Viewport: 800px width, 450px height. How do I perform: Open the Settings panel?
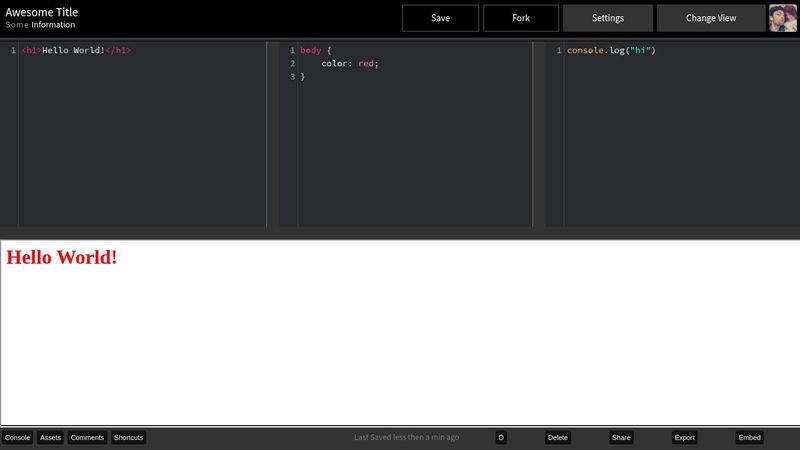pos(608,18)
